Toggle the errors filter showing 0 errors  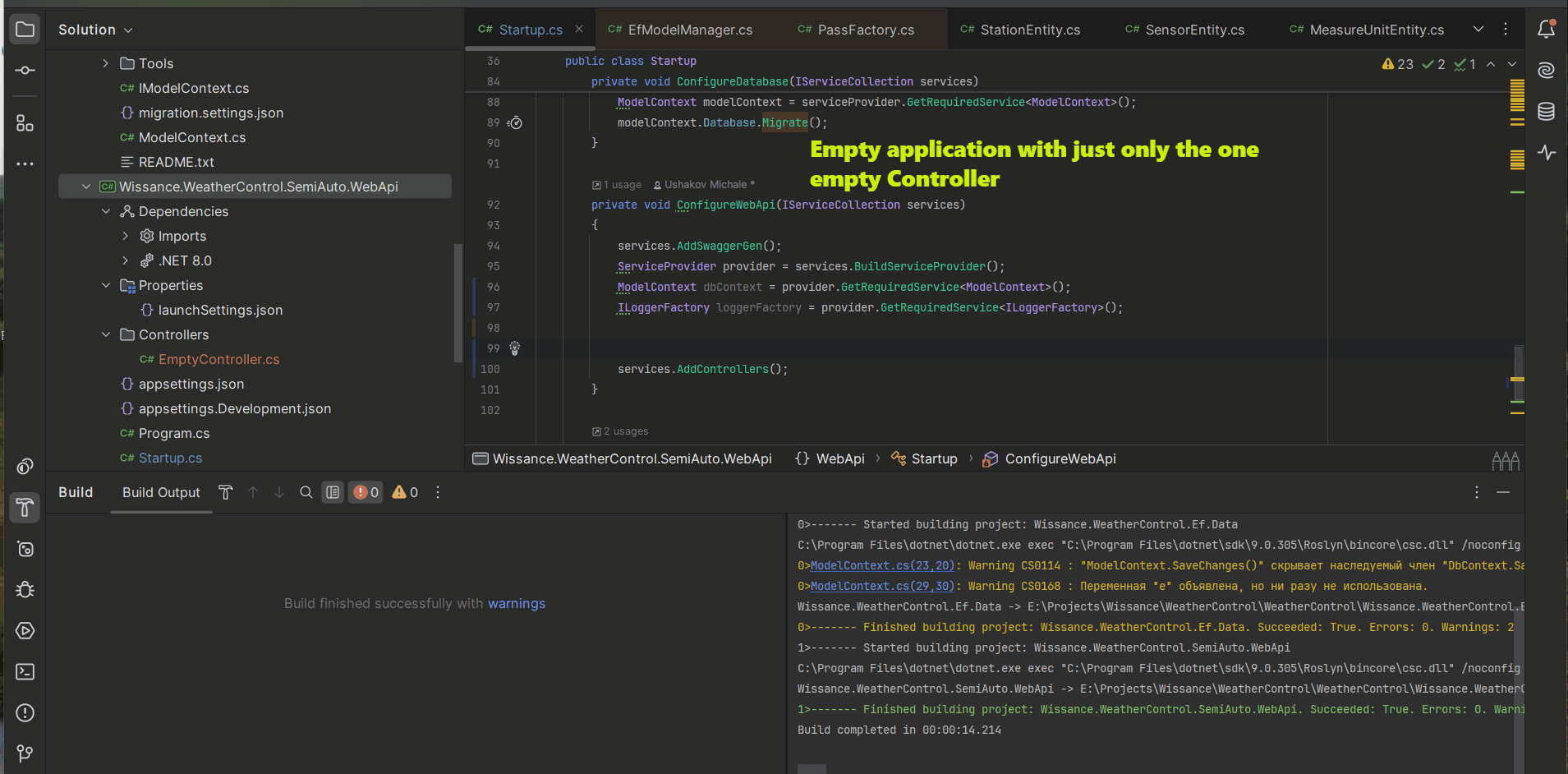tap(366, 492)
